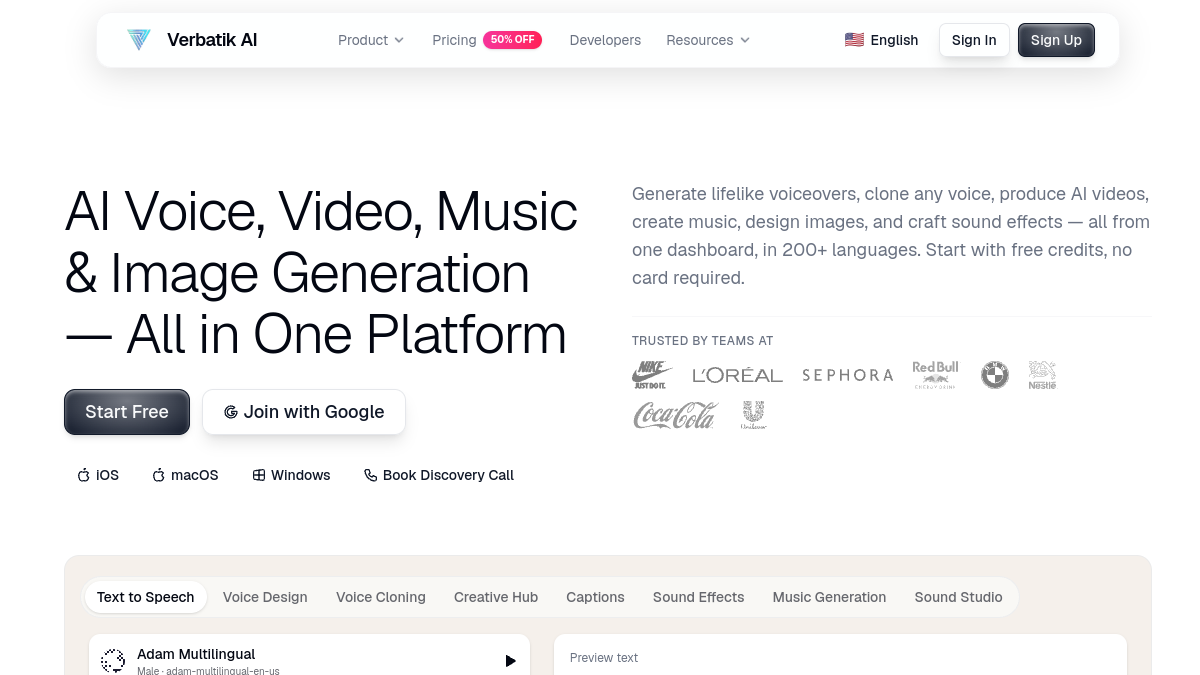Select the Music Generation tab

tap(829, 597)
